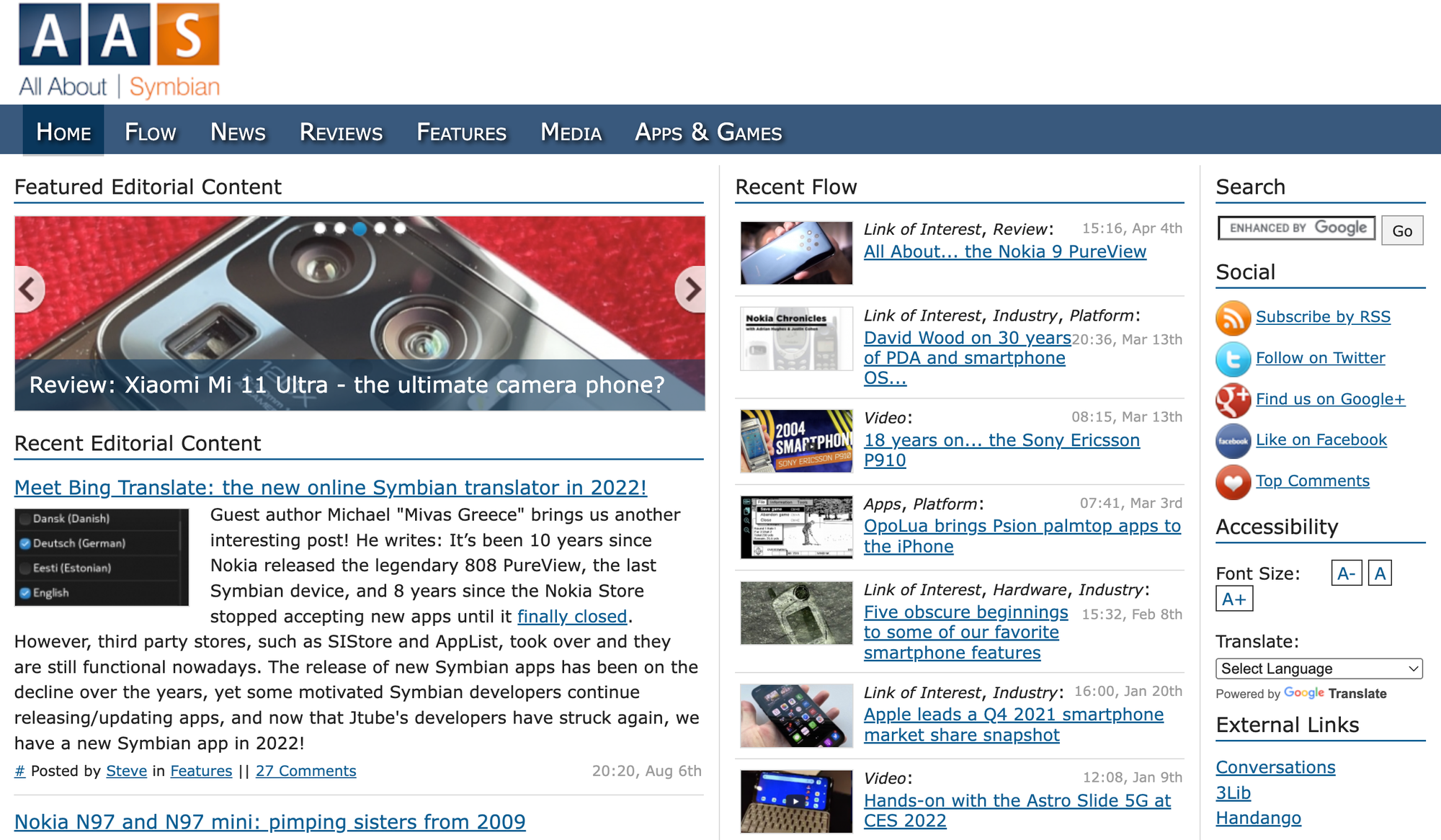This screenshot has width=1441, height=840.
Task: Click Like on Facebook link
Action: pos(1321,440)
